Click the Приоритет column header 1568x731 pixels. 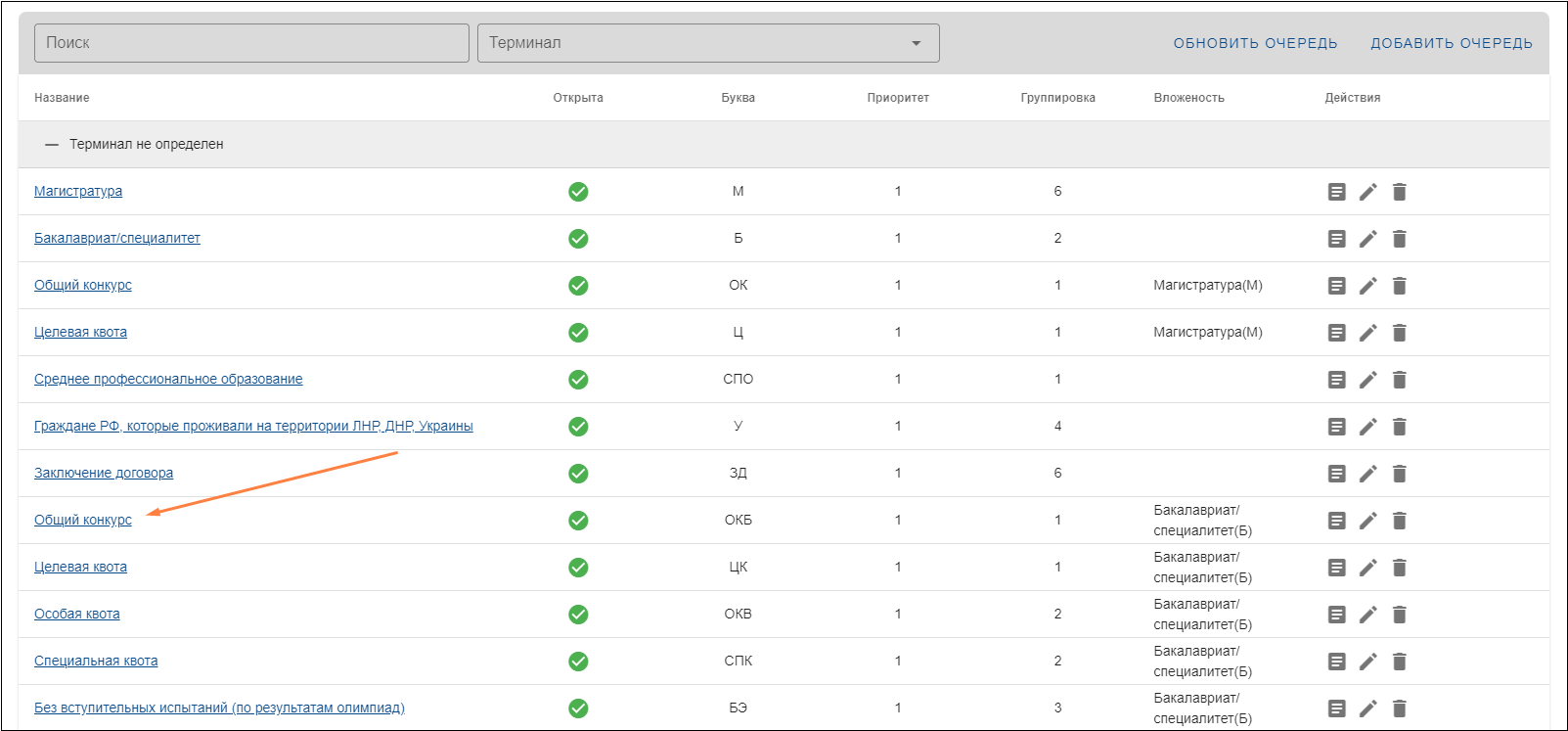click(x=897, y=98)
